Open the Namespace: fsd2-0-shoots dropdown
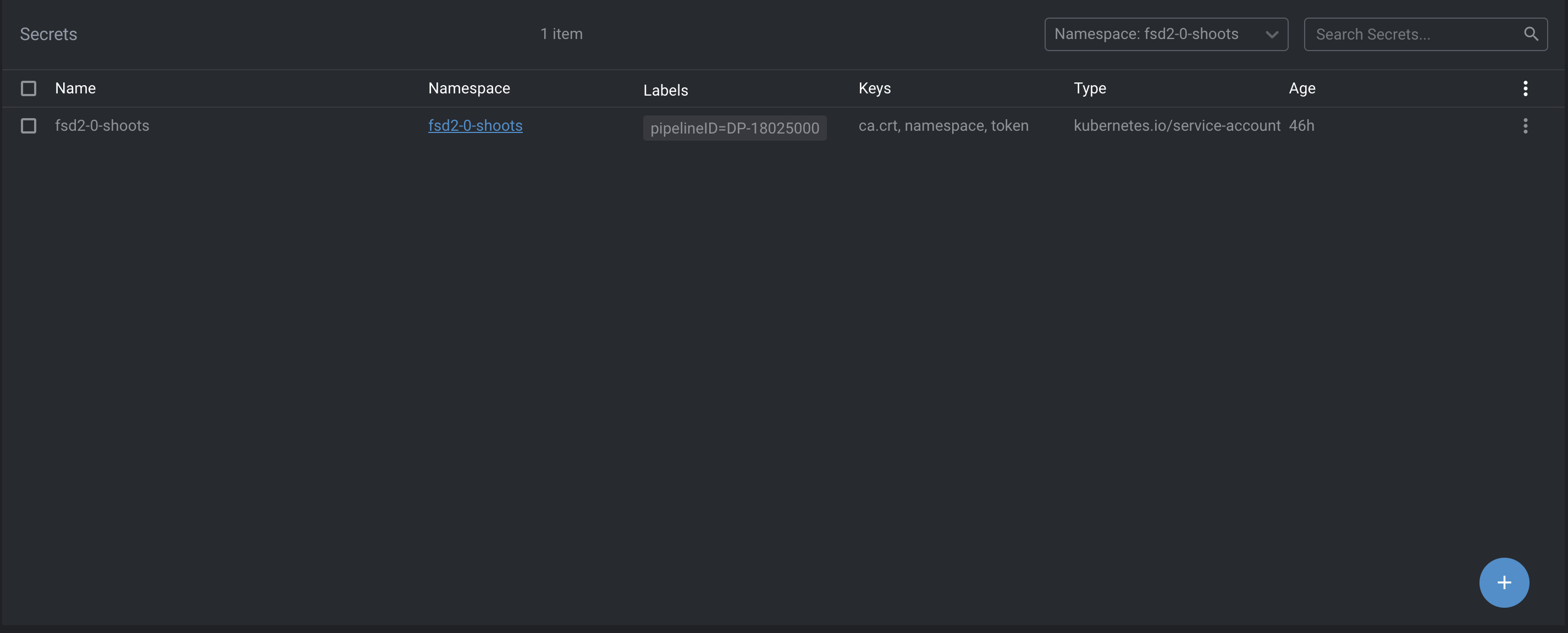The width and height of the screenshot is (1568, 633). (1146, 34)
